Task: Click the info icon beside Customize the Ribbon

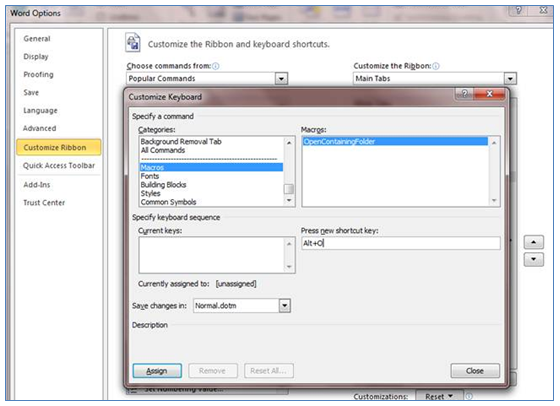Action: tap(436, 66)
